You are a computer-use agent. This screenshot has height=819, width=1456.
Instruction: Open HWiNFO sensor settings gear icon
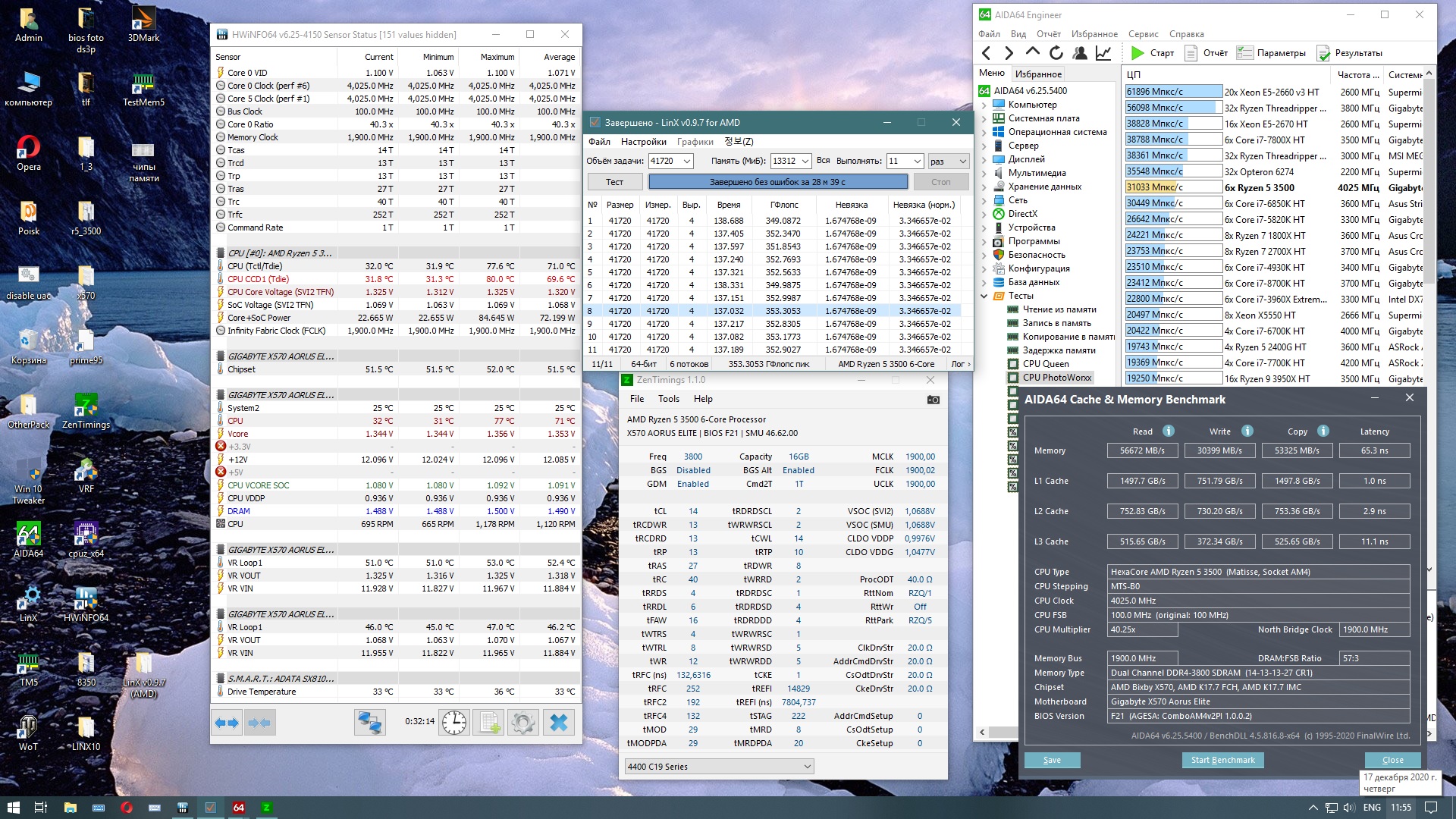coord(523,723)
